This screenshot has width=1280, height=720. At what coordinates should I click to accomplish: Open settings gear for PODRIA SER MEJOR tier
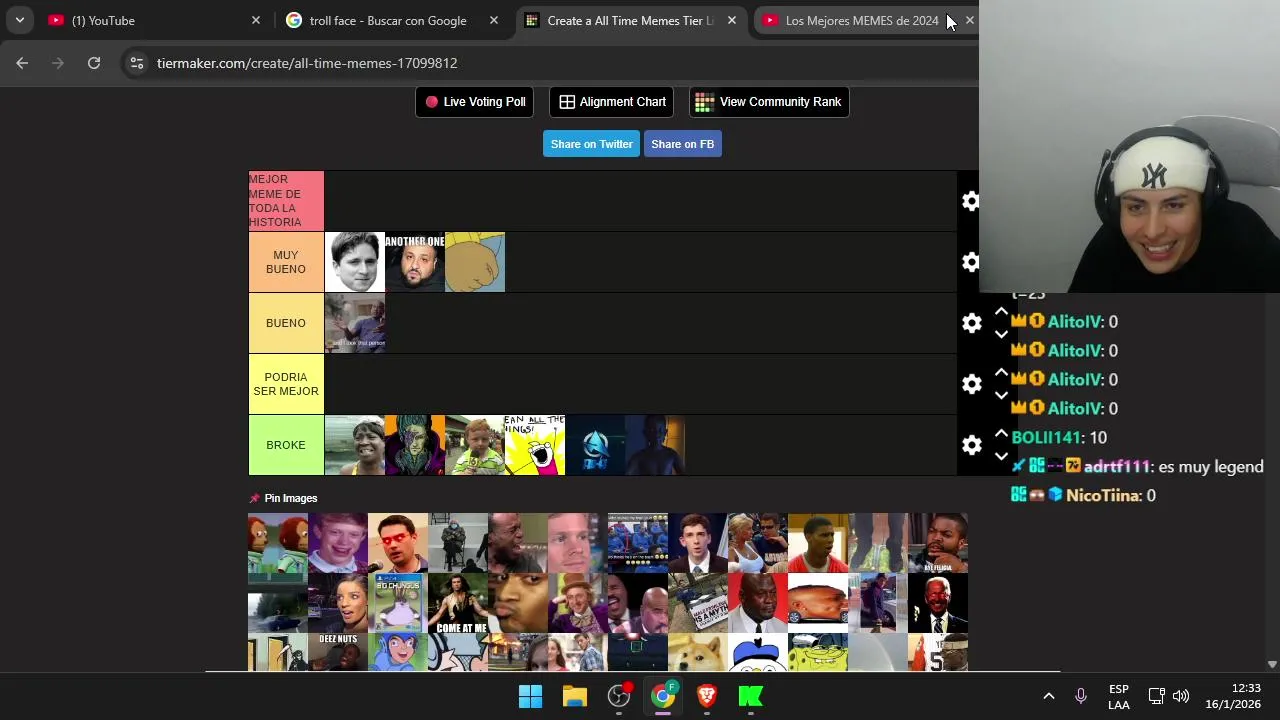click(971, 384)
